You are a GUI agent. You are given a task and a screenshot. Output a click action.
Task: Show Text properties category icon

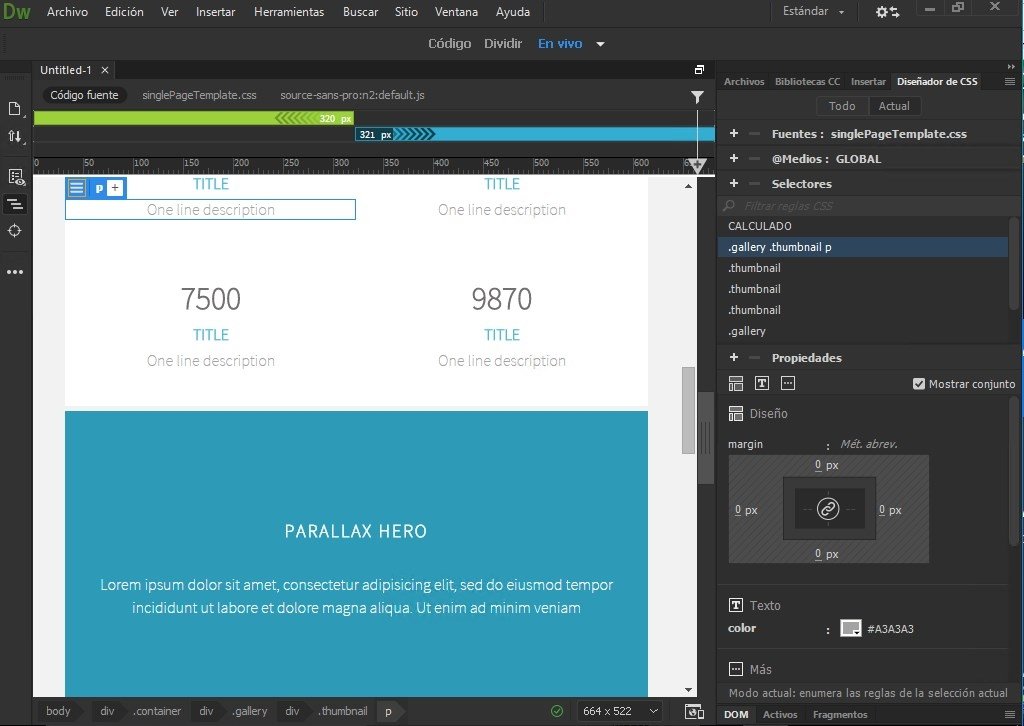pyautogui.click(x=761, y=383)
